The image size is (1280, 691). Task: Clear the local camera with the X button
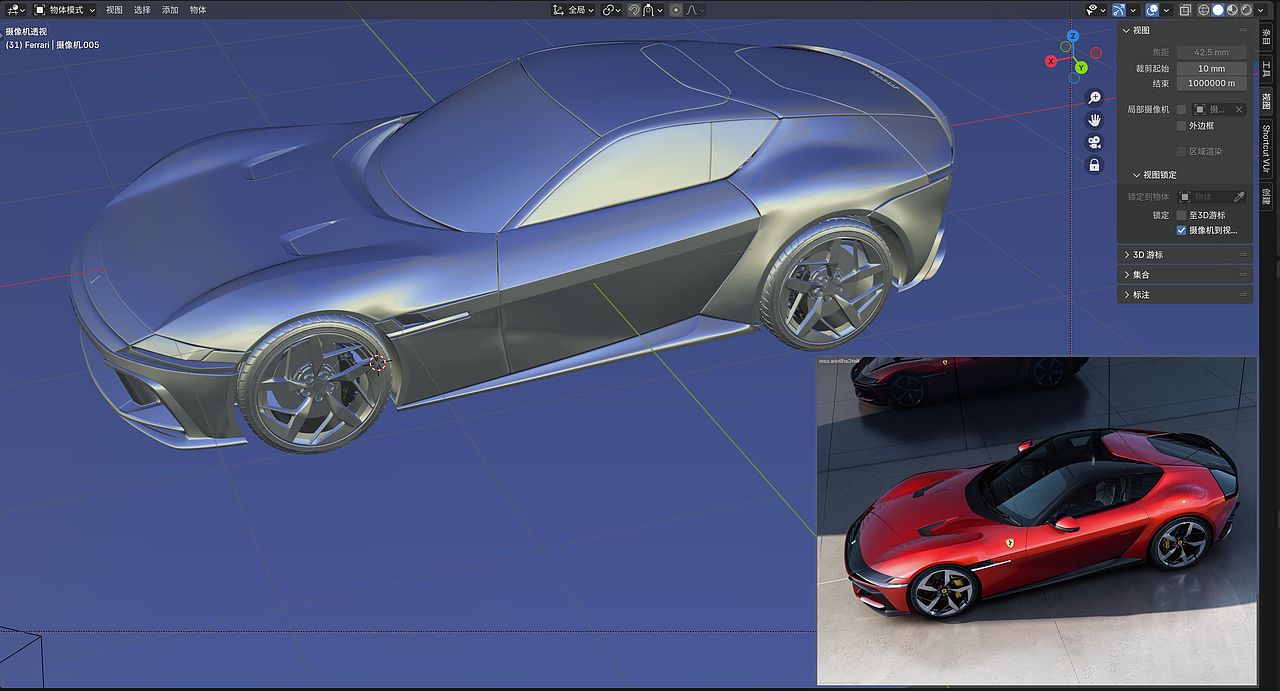pyautogui.click(x=1237, y=108)
